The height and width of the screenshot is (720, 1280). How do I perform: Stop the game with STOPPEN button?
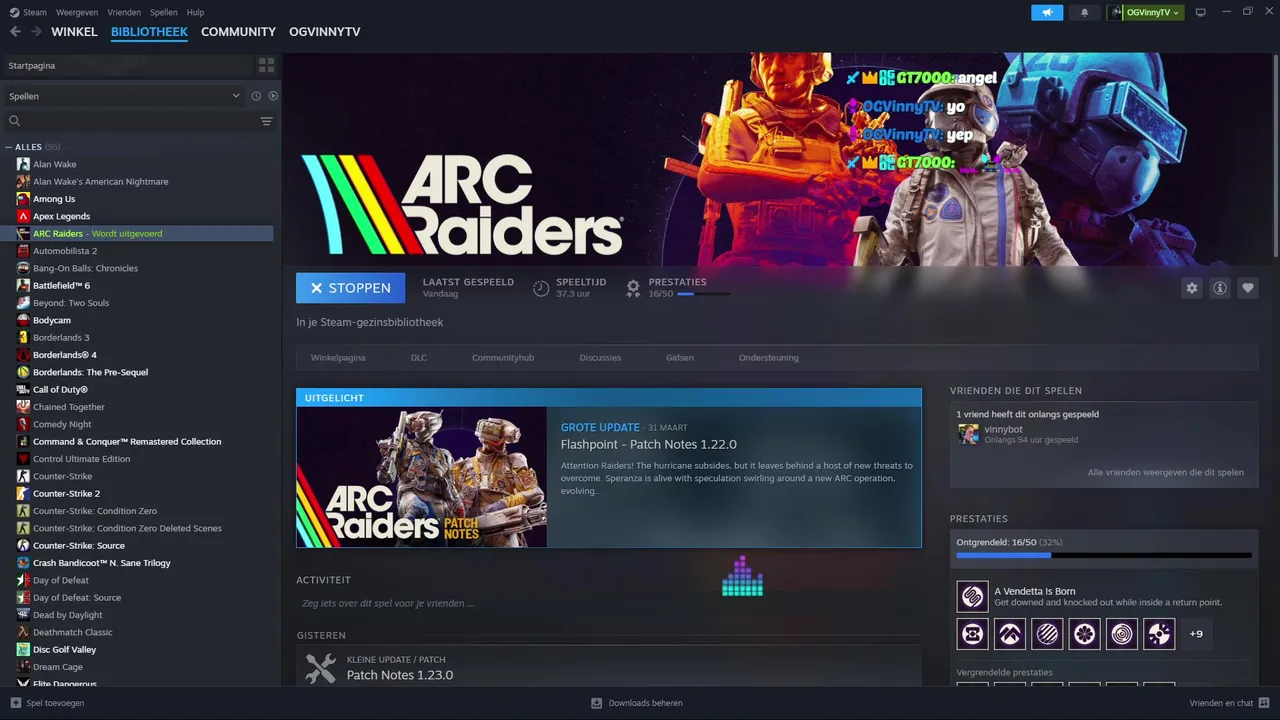[x=350, y=288]
